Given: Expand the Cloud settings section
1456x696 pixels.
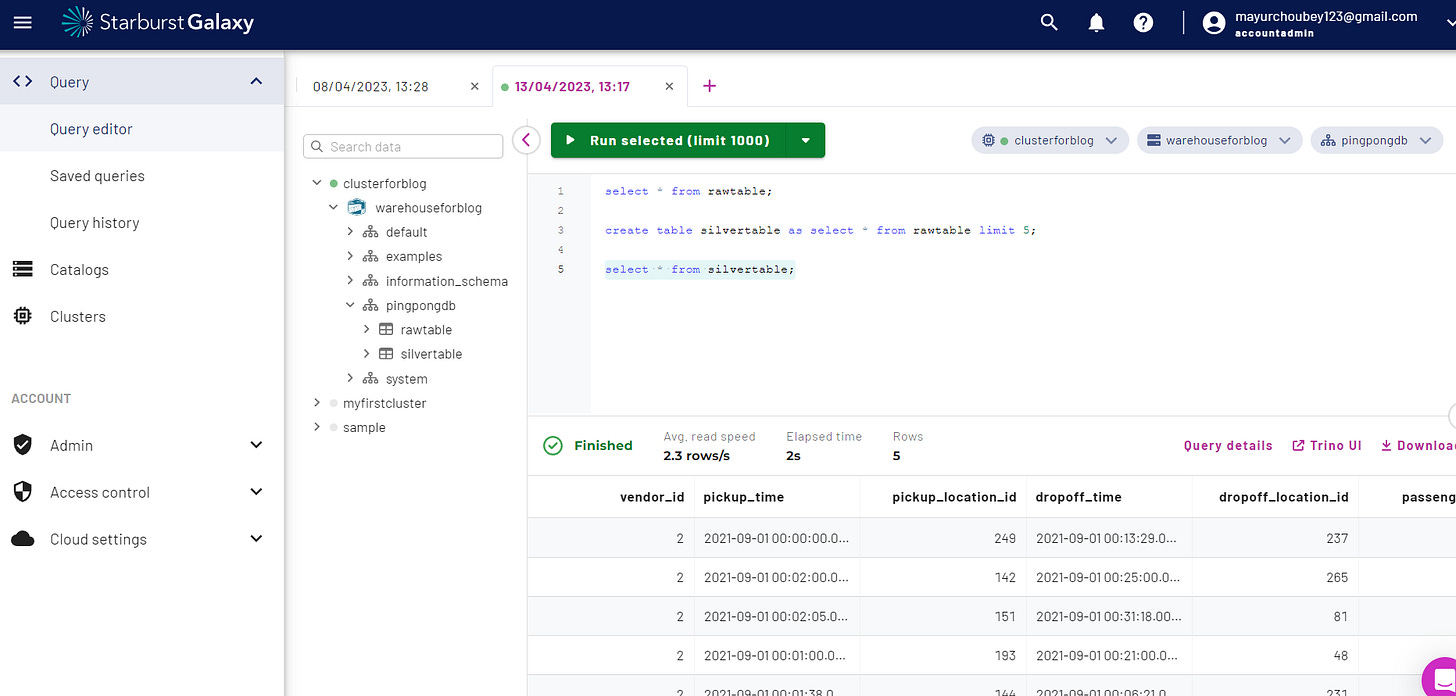Looking at the screenshot, I should 256,539.
